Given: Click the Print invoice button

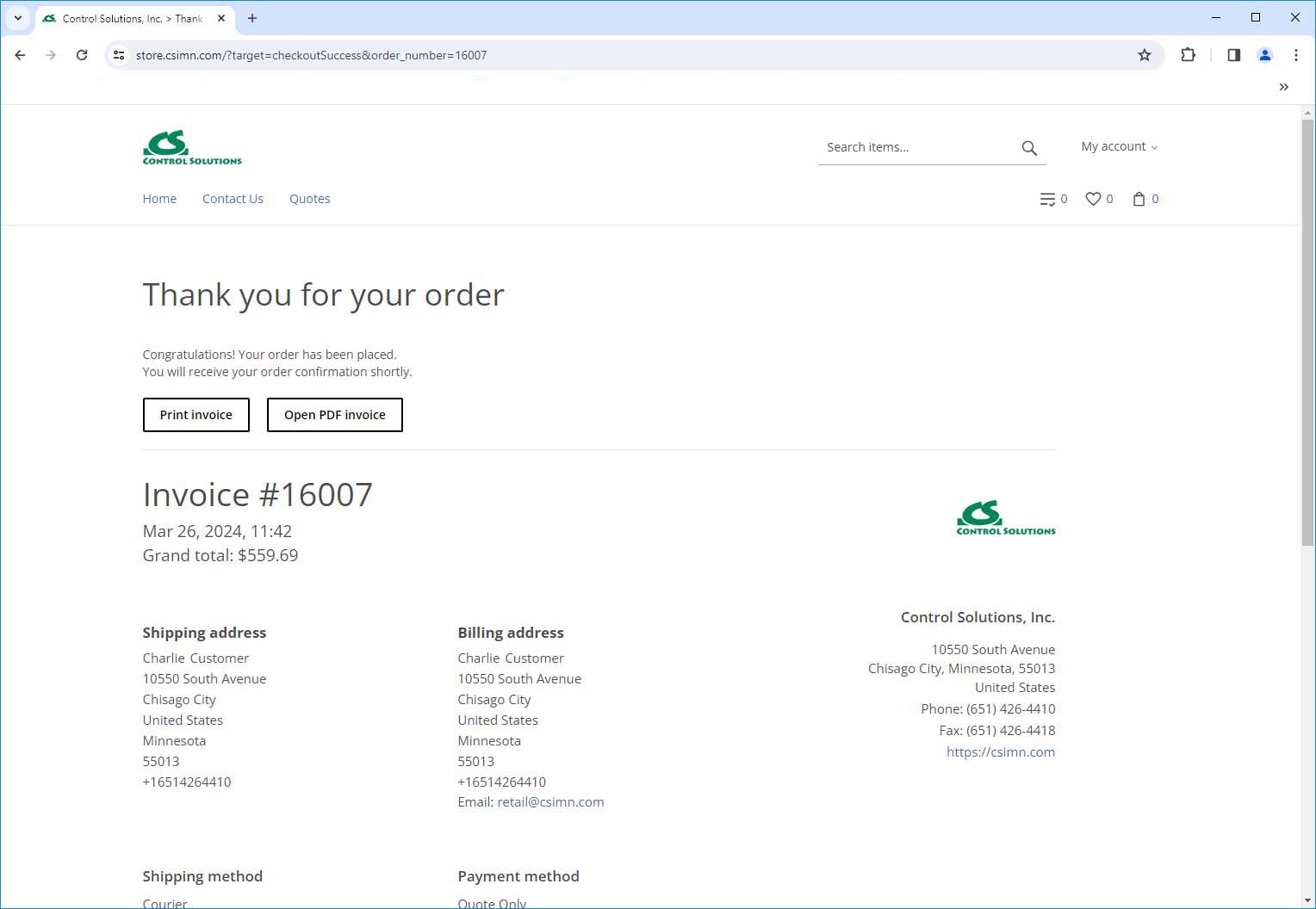Looking at the screenshot, I should click(196, 415).
